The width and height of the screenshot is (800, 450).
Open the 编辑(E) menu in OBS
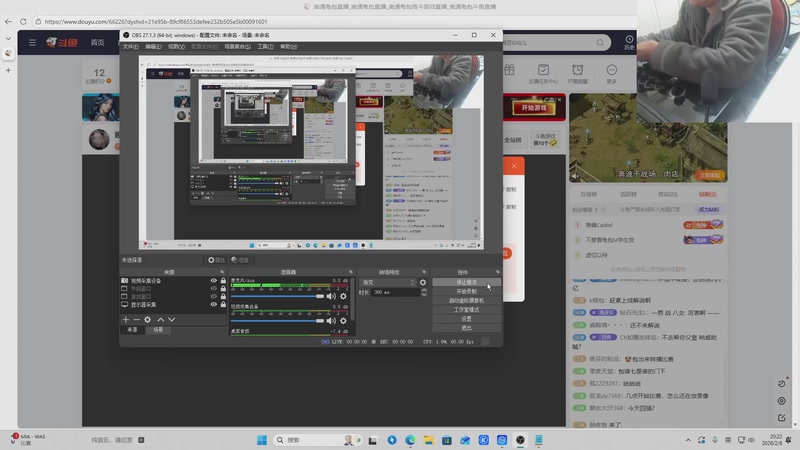pos(153,46)
